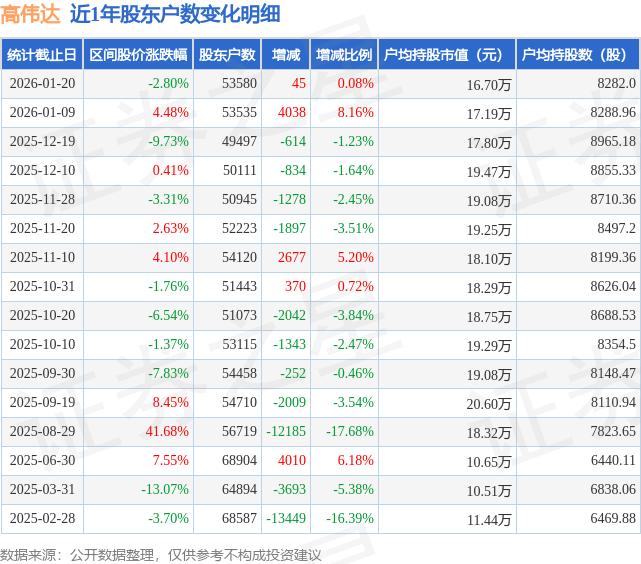Screen dimensions: 641x564
Task: Select the date cell 2025-10-20
Action: (x=43, y=316)
